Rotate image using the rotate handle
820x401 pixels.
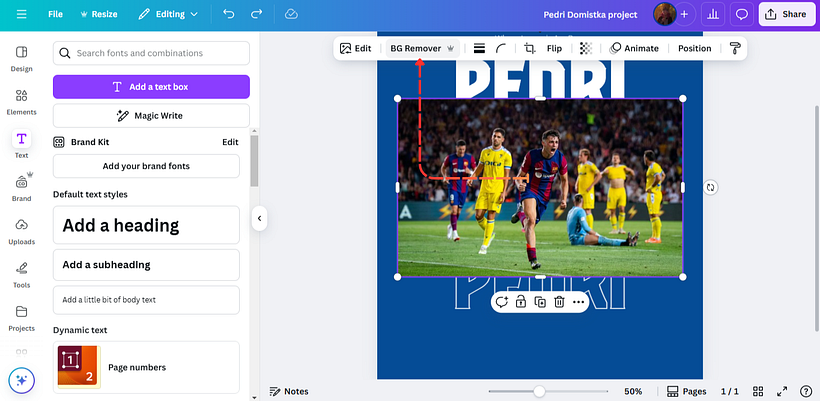(x=710, y=187)
